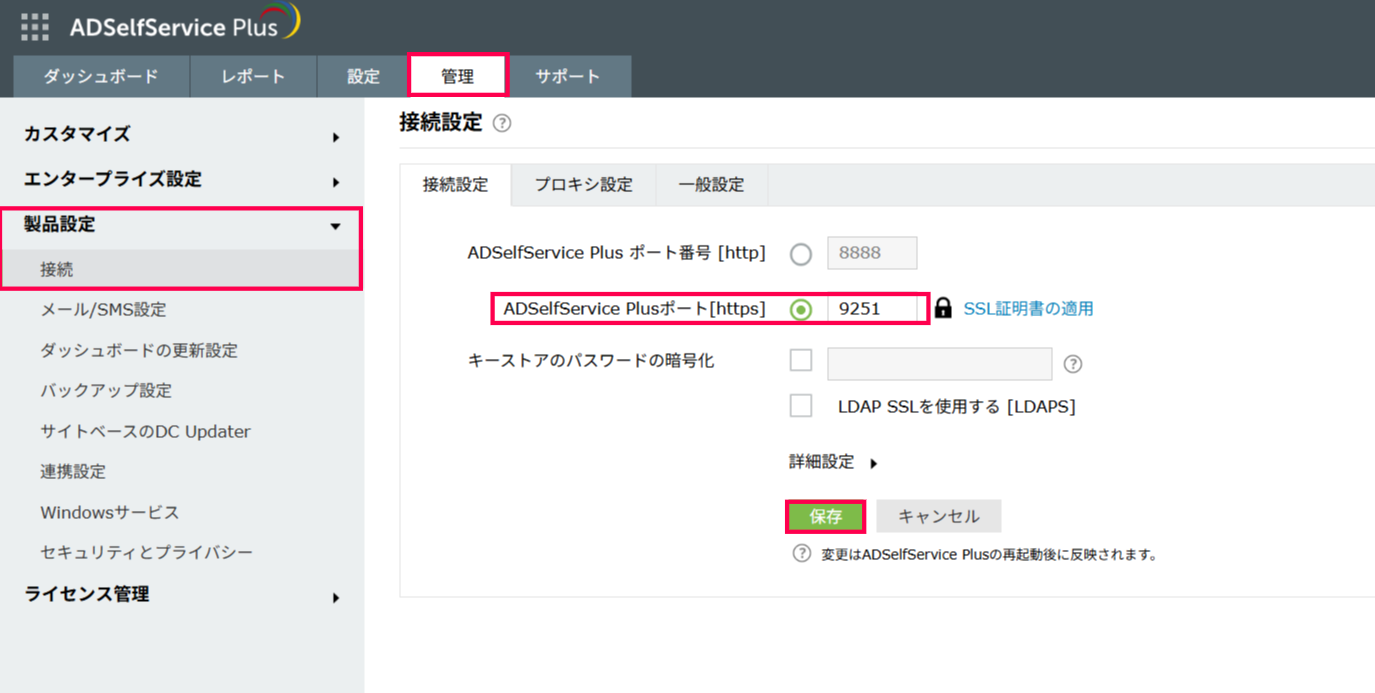Screen dimensions: 1375x693
Task: Open the 管理 tab
Action: (x=458, y=76)
